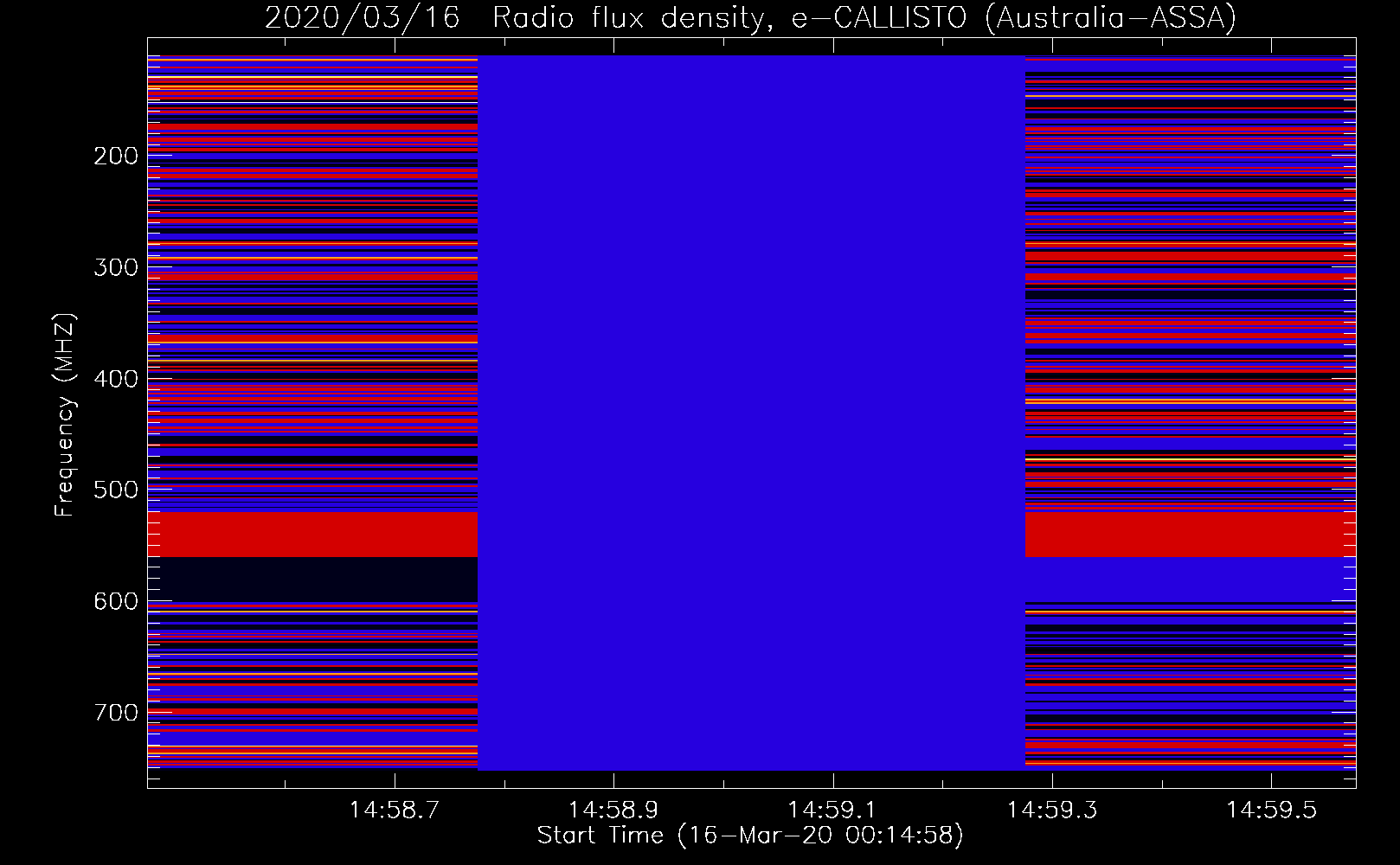
Task: Click the 700 frequency tick label
Action: 116,713
